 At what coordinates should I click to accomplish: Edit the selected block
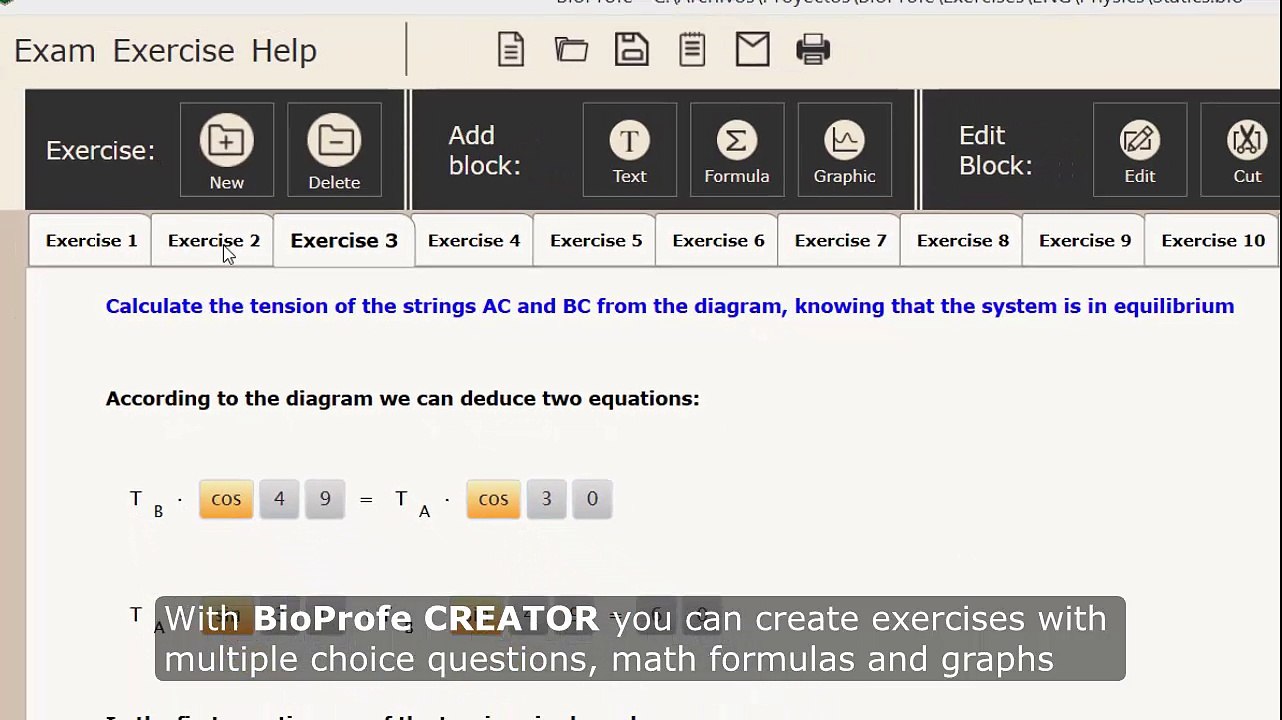click(x=1139, y=150)
